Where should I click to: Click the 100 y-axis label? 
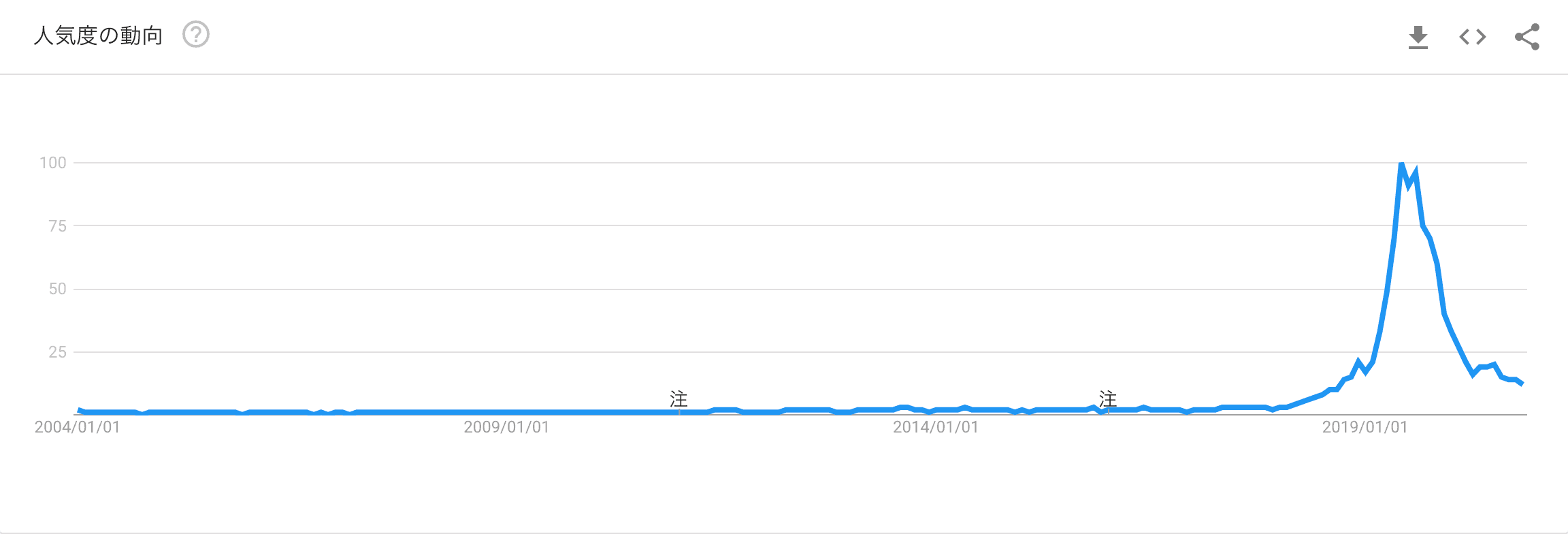pos(53,163)
